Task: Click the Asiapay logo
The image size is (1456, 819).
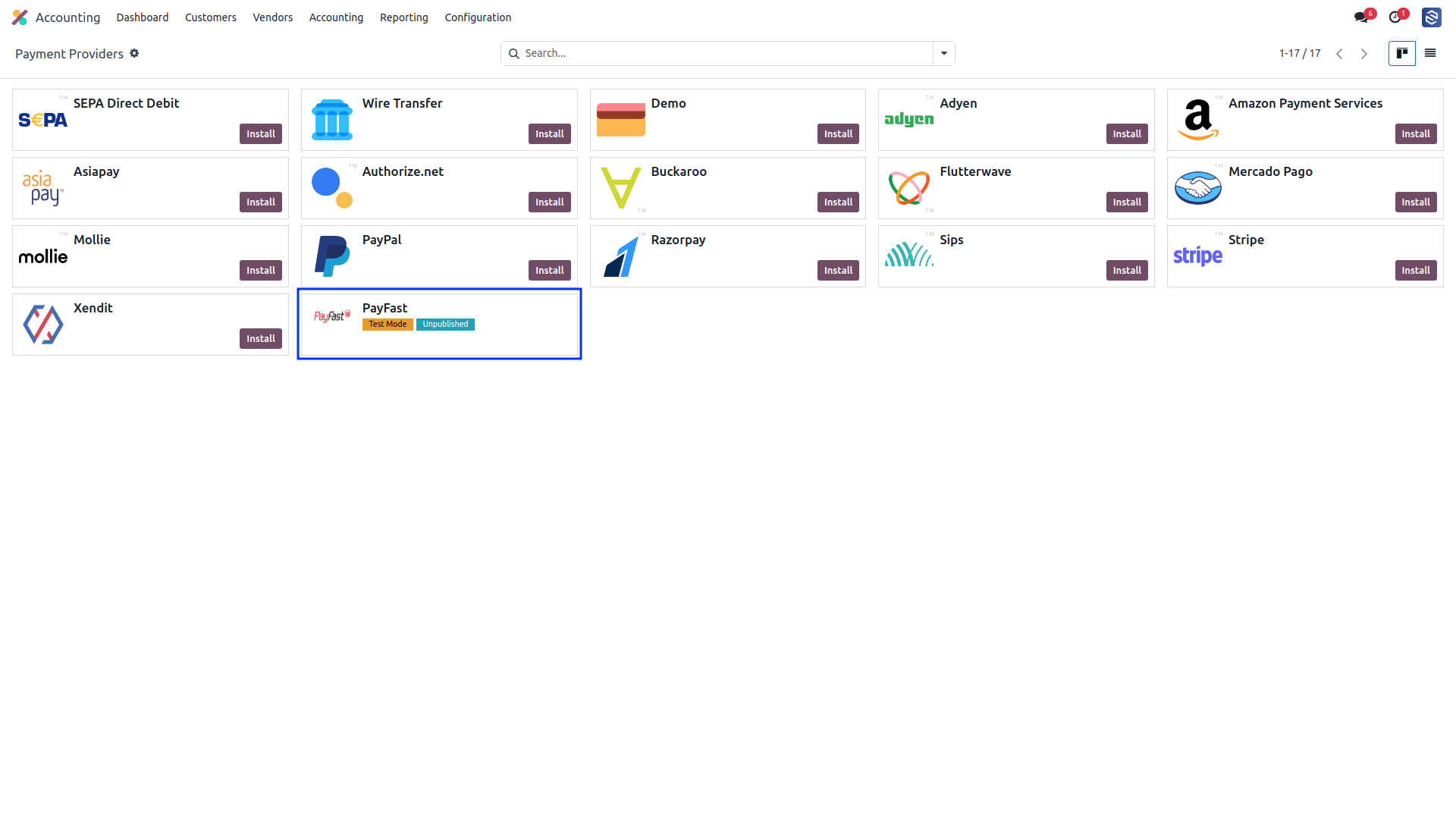Action: pyautogui.click(x=43, y=188)
